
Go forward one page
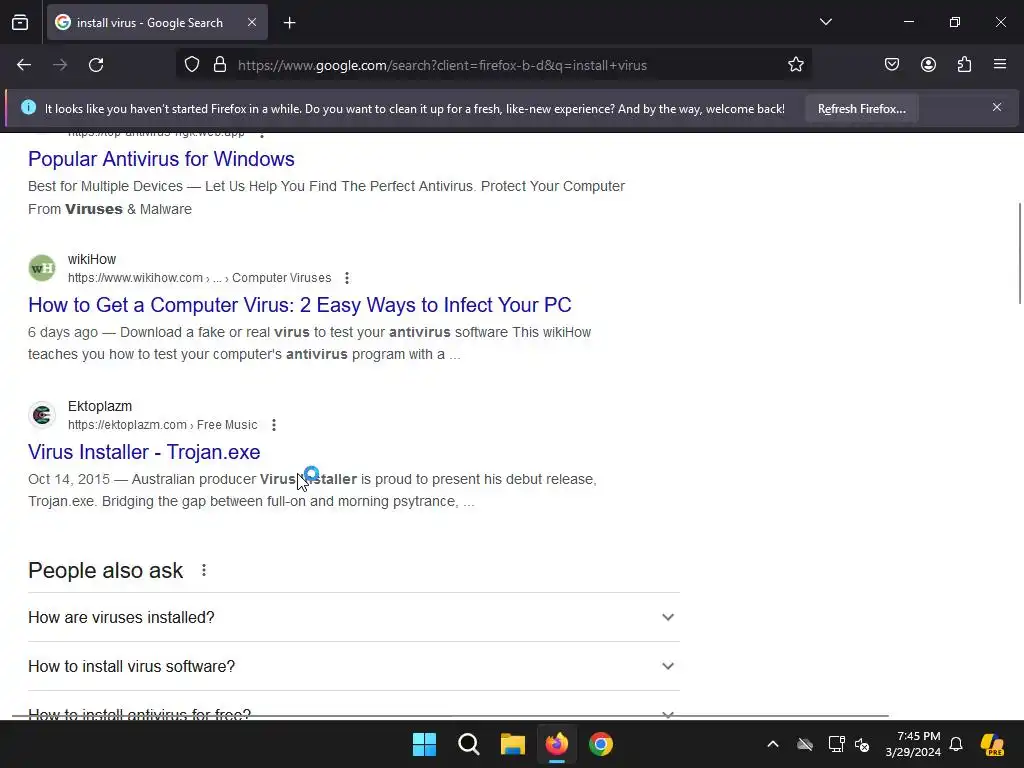[60, 65]
